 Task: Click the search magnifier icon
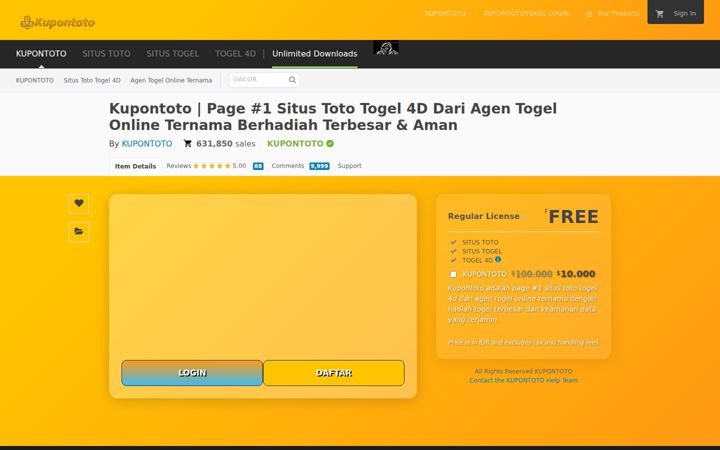coord(292,80)
